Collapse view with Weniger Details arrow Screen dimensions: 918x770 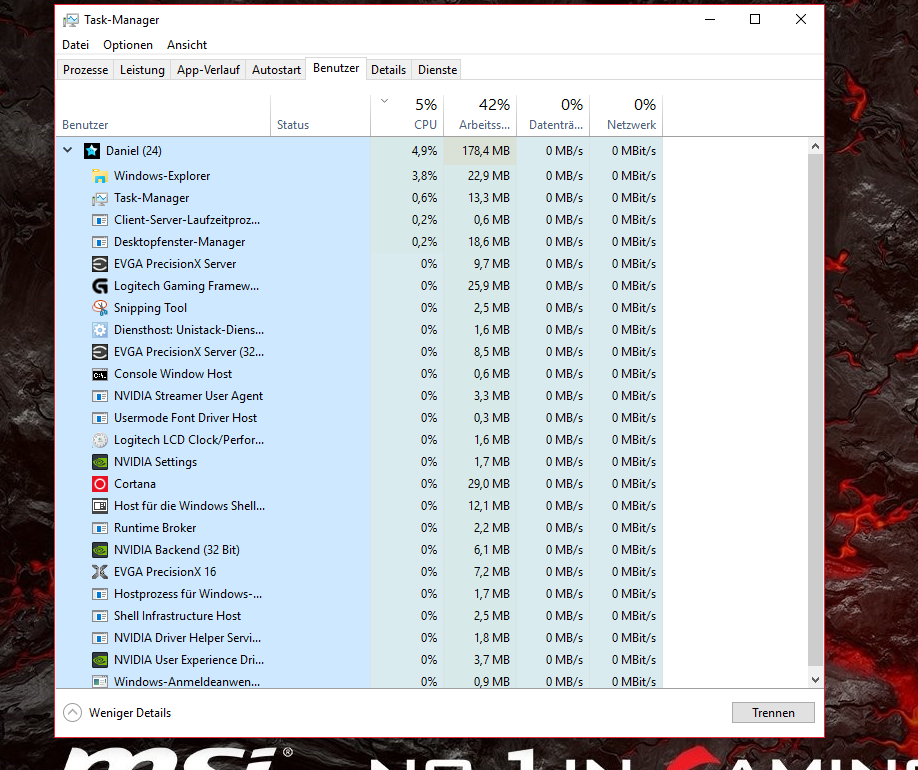[x=73, y=713]
